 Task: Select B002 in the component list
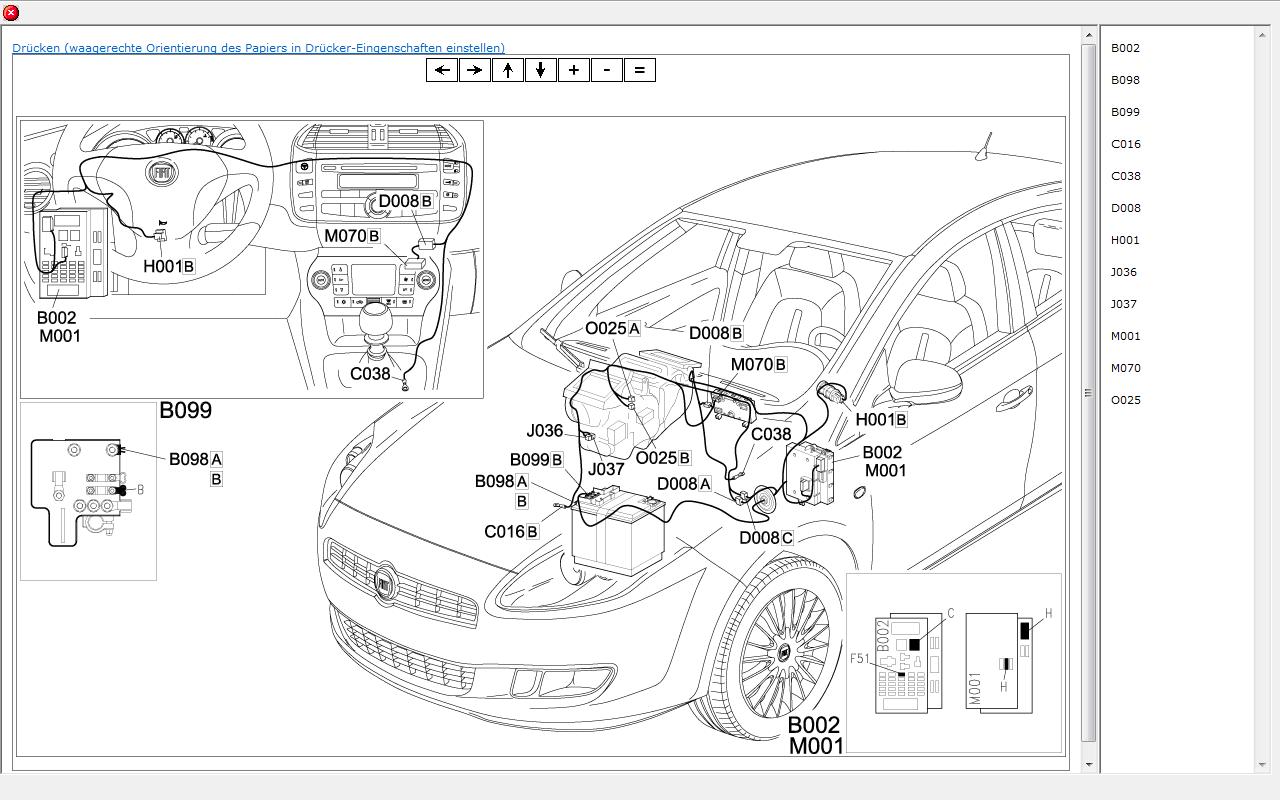click(x=1125, y=48)
